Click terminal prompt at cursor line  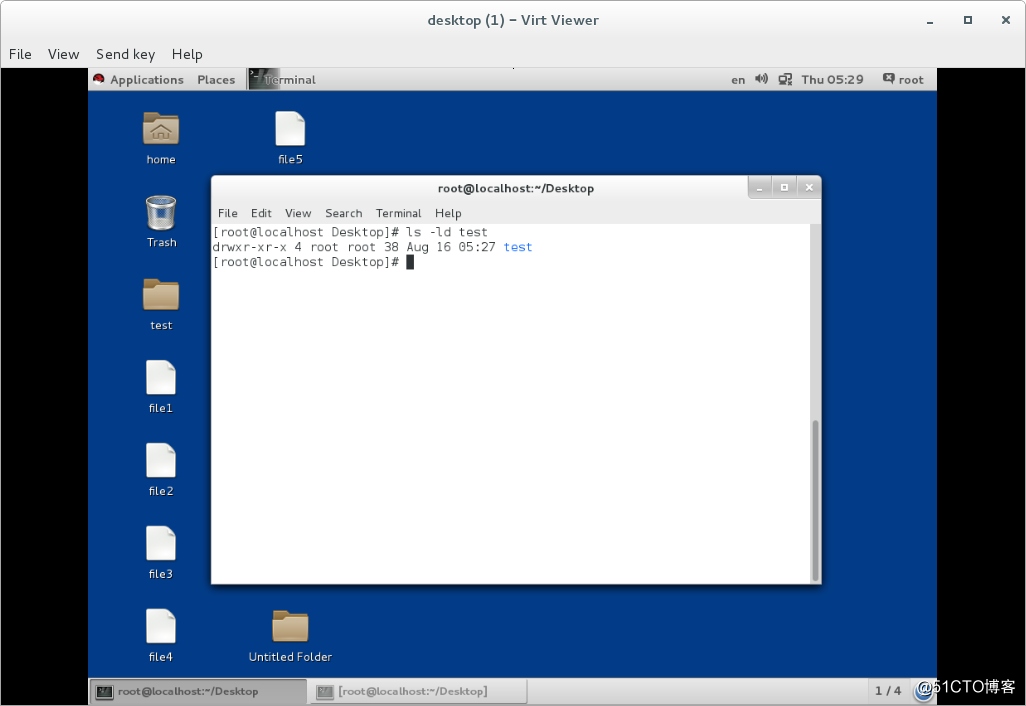click(306, 262)
